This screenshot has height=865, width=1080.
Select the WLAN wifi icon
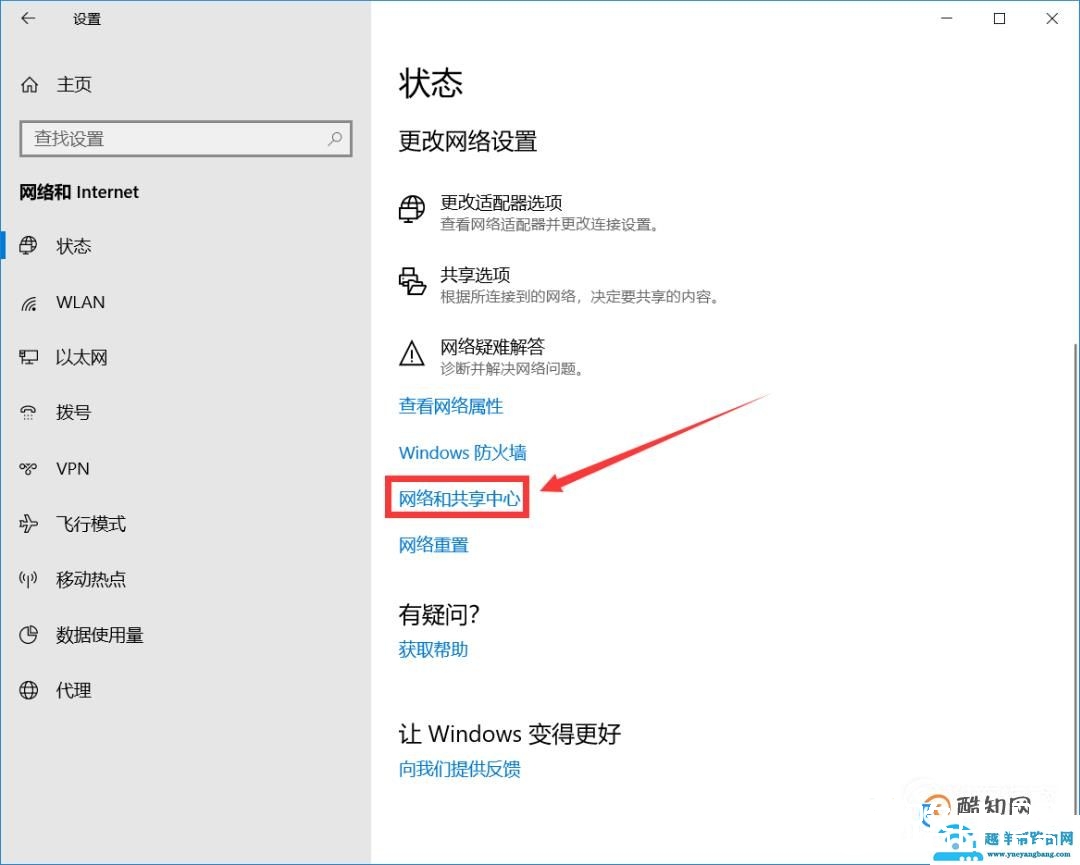(28, 303)
